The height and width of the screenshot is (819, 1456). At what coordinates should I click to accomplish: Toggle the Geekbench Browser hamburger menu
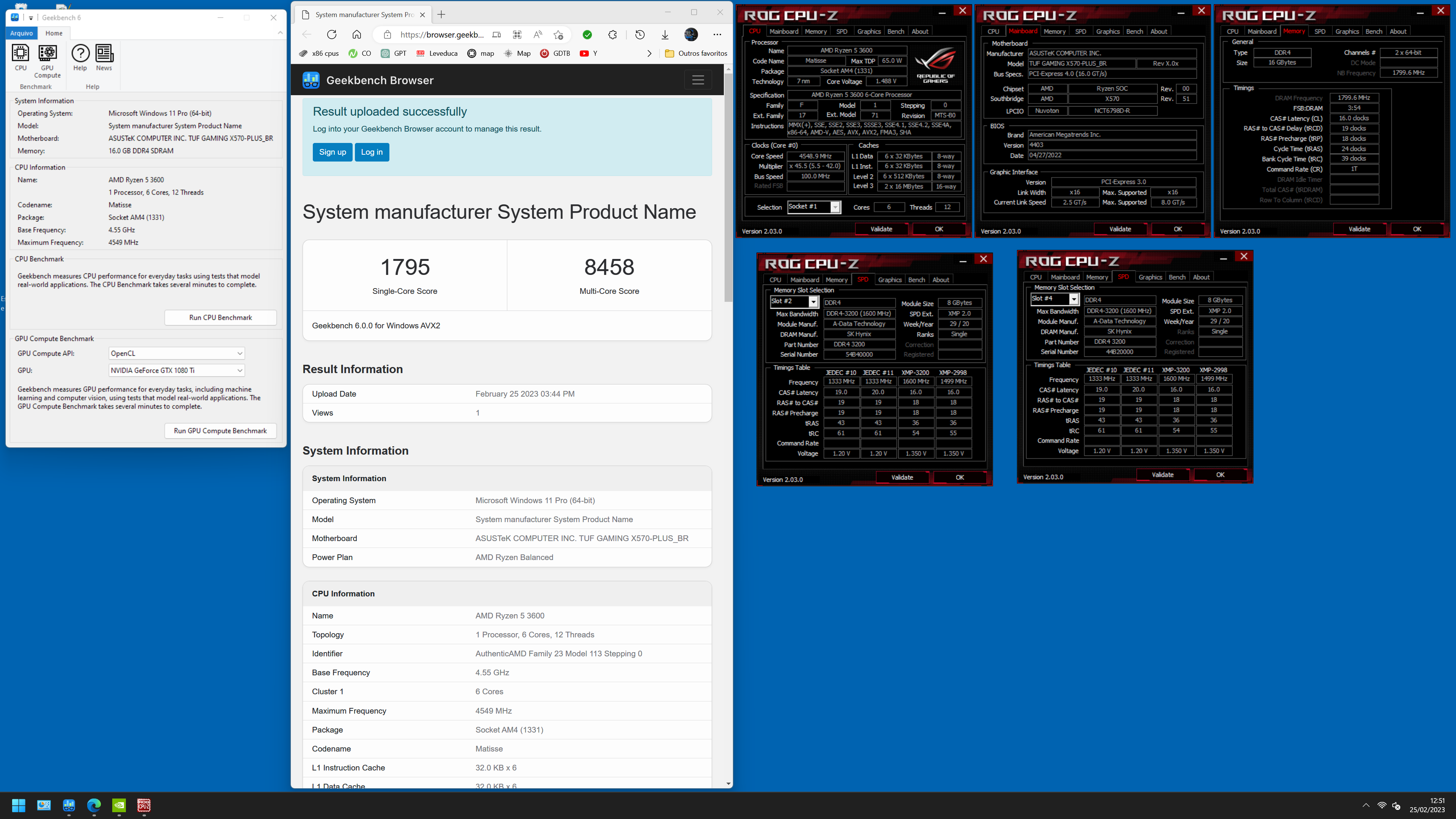698,80
